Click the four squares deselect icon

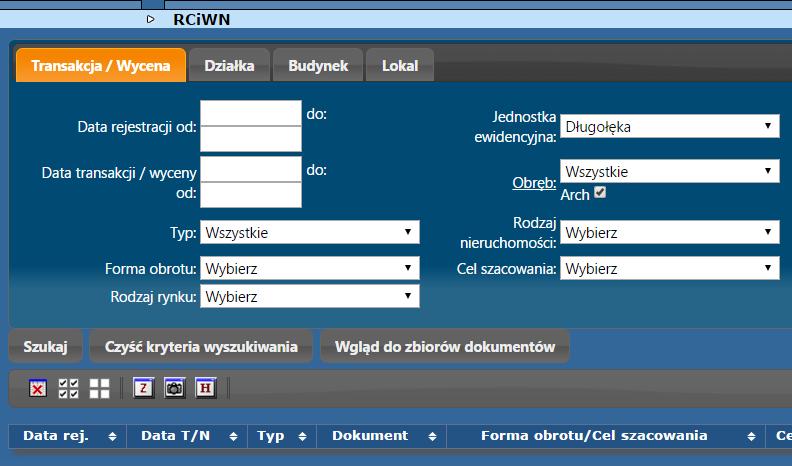point(99,388)
